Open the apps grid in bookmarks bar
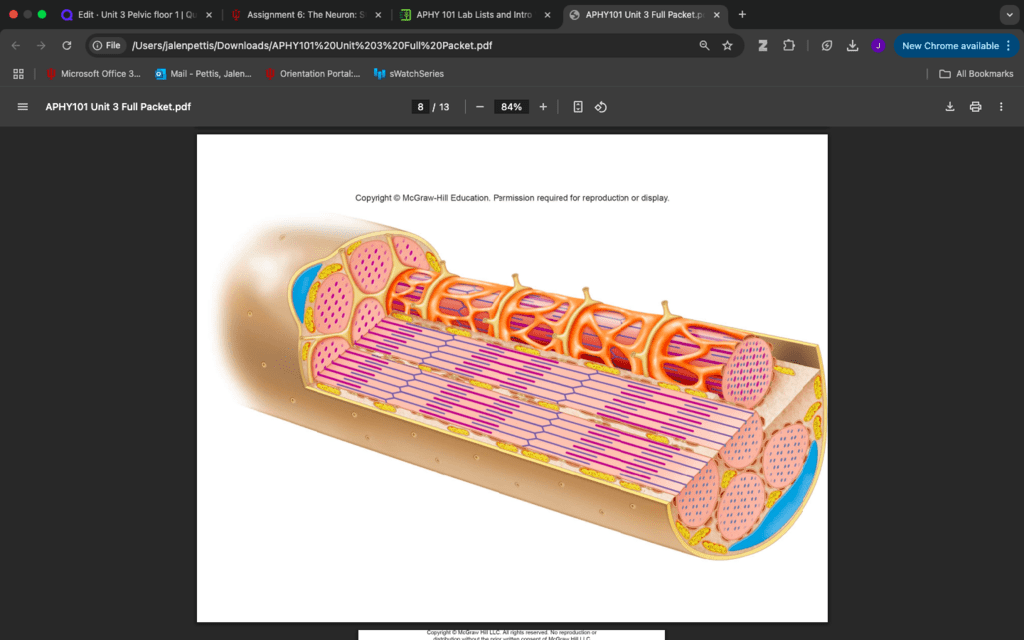The image size is (1024, 640). tap(18, 74)
